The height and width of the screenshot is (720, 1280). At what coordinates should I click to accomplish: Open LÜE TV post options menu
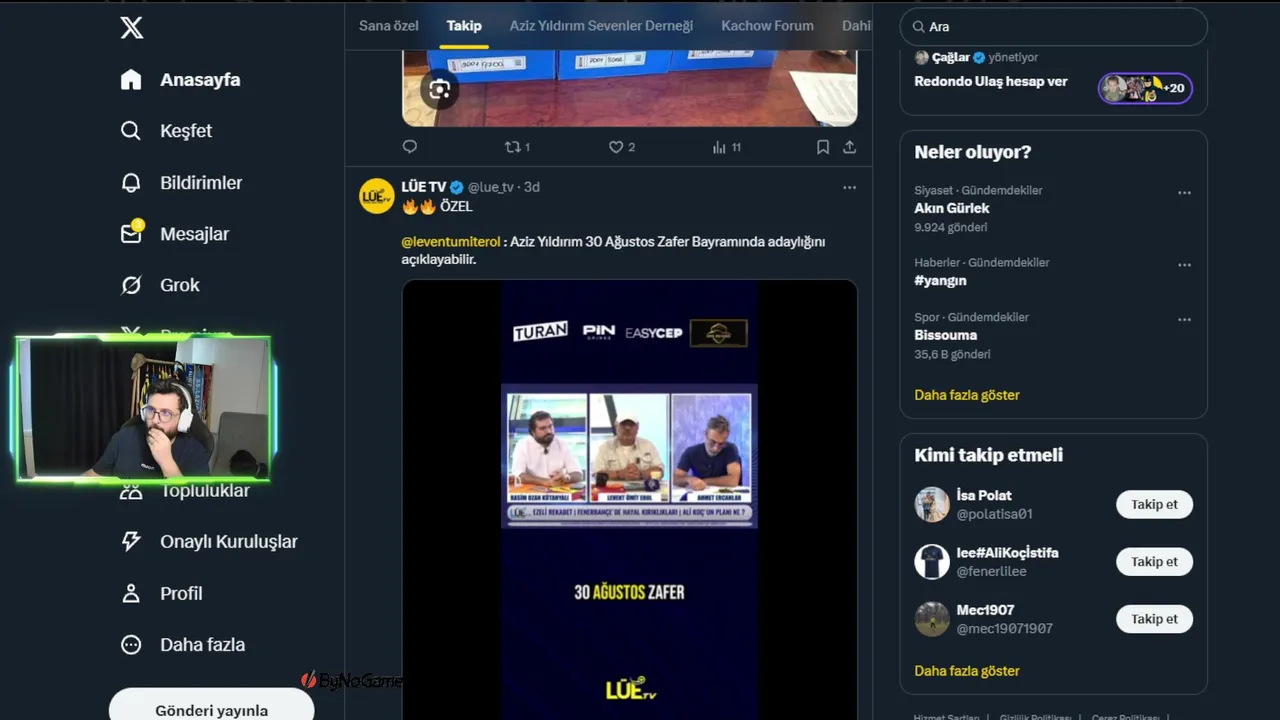pos(849,187)
